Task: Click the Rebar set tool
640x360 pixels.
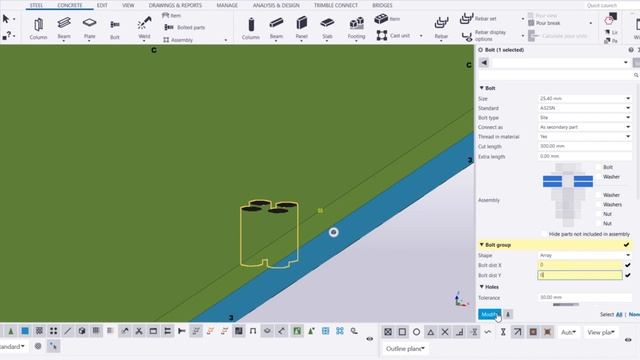Action: 478,18
